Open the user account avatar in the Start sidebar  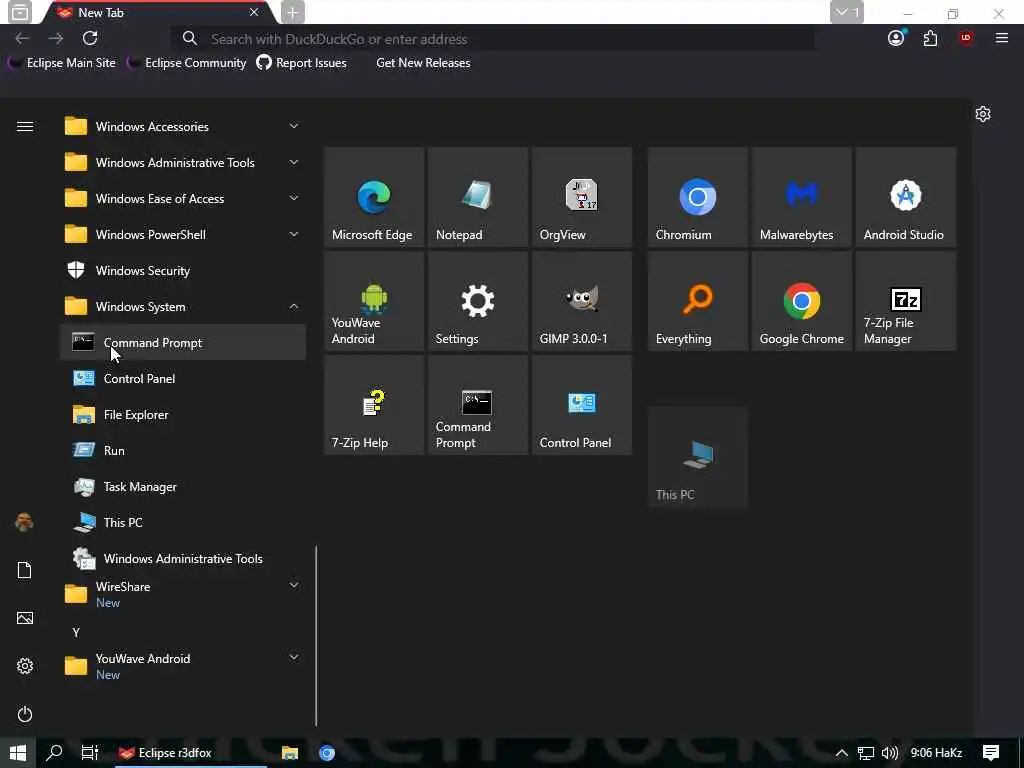click(x=25, y=522)
